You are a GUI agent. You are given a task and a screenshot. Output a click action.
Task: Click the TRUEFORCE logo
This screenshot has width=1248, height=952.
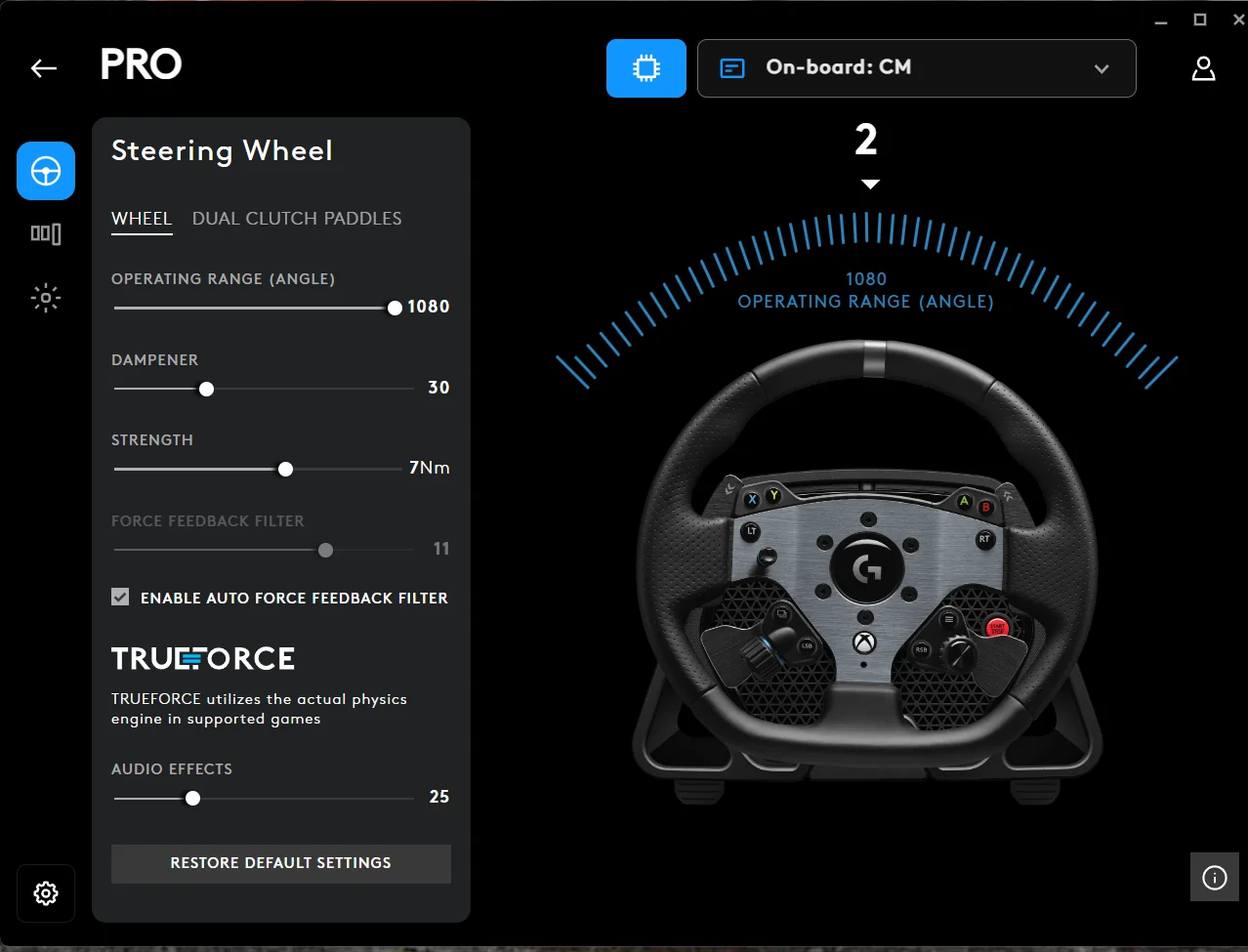click(203, 659)
